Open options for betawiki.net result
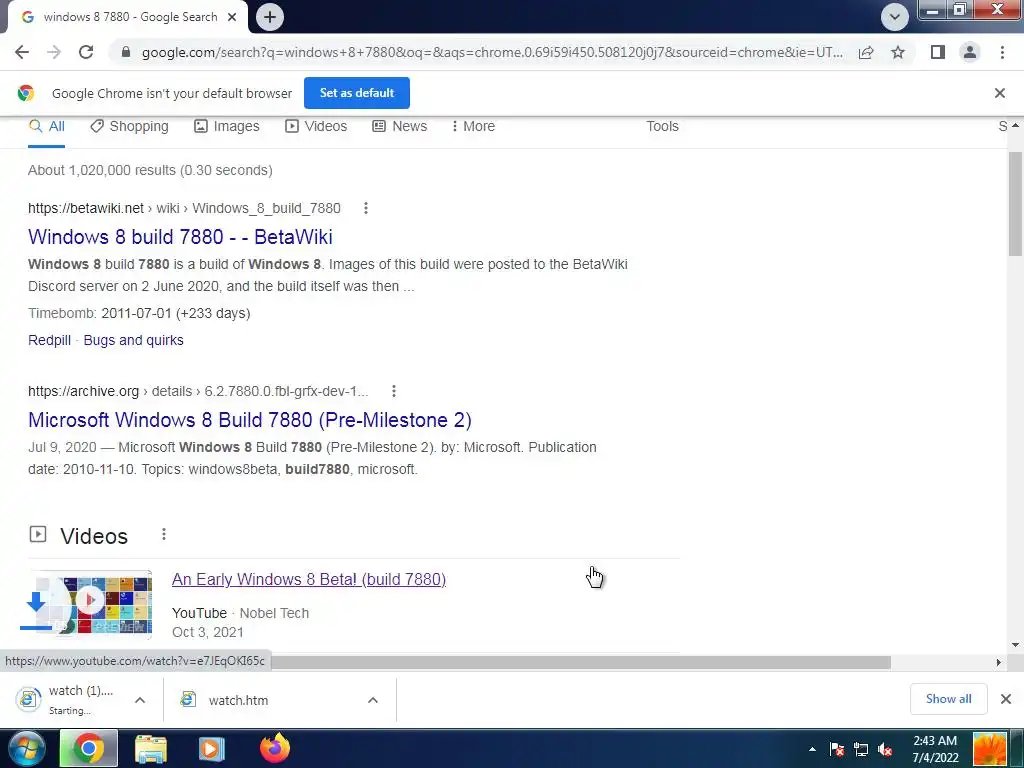1024x768 pixels. (x=366, y=208)
